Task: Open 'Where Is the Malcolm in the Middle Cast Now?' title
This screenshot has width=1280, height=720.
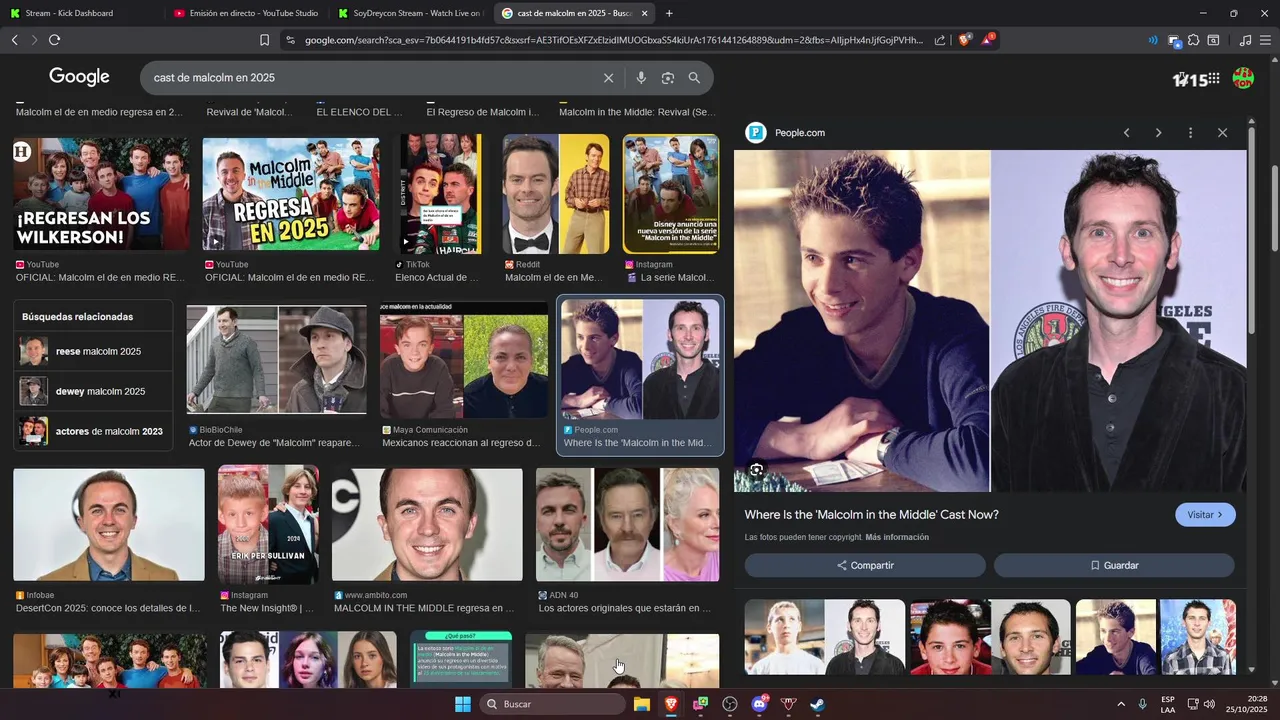Action: point(871,515)
